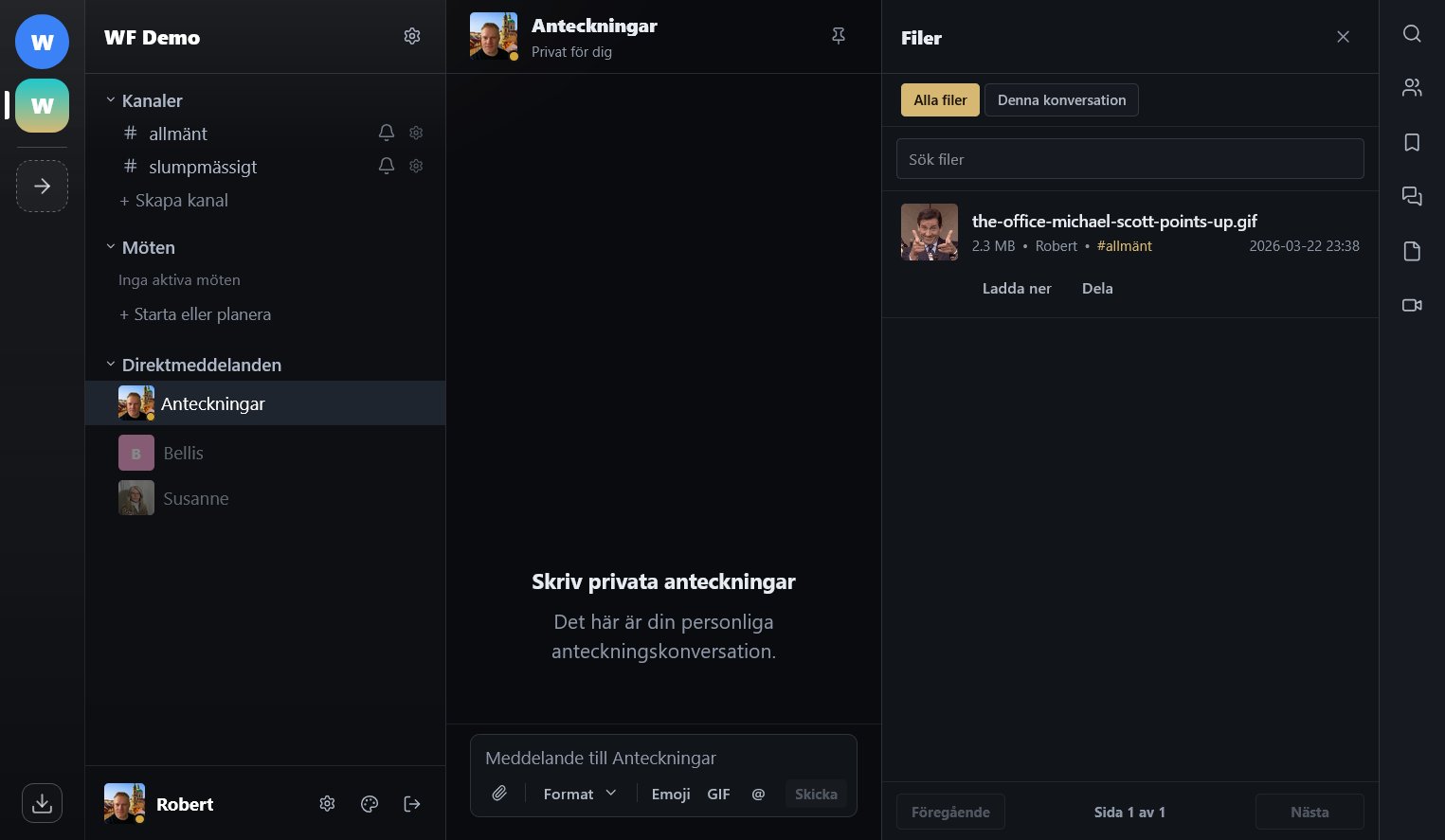1445x840 pixels.
Task: Collapse the Kanaler section
Action: coord(109,99)
